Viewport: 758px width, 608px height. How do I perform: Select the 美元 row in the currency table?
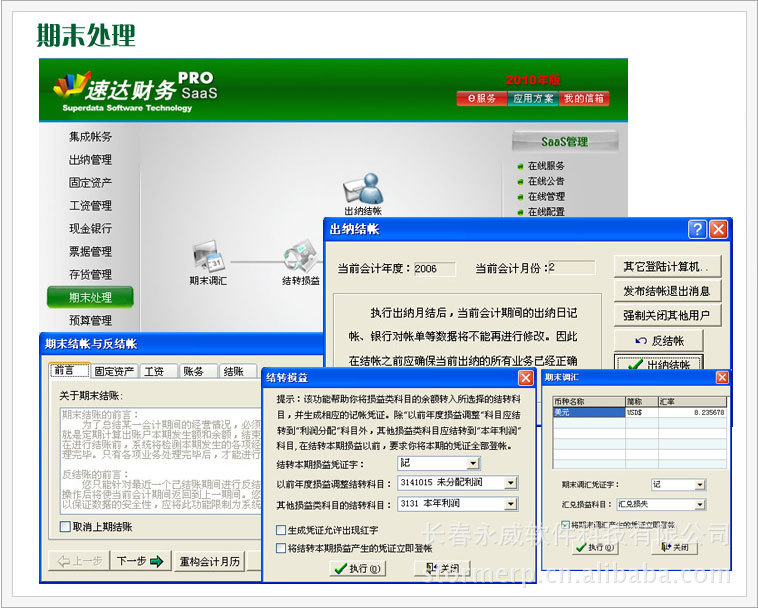pos(640,412)
